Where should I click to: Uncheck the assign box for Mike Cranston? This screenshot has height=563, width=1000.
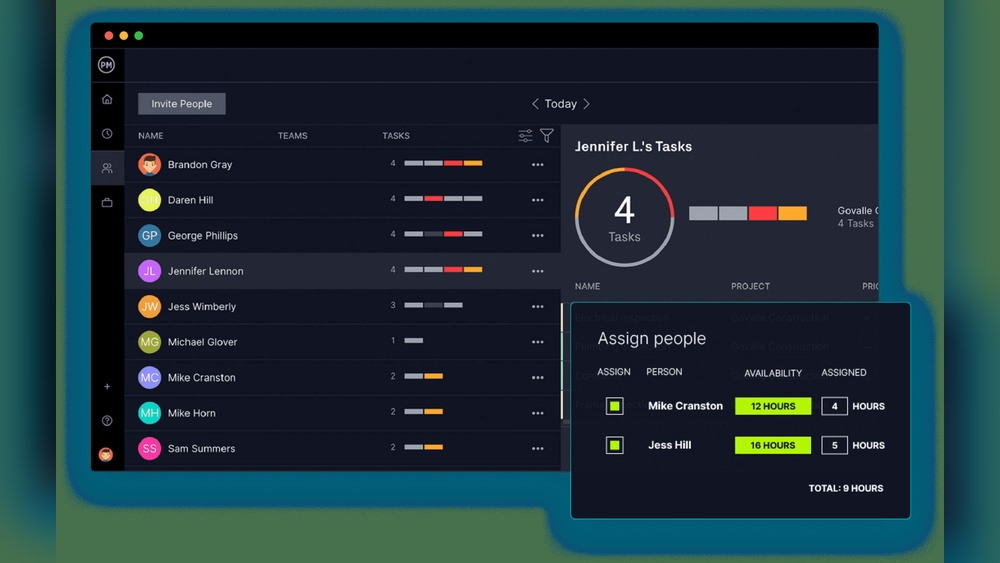[615, 406]
